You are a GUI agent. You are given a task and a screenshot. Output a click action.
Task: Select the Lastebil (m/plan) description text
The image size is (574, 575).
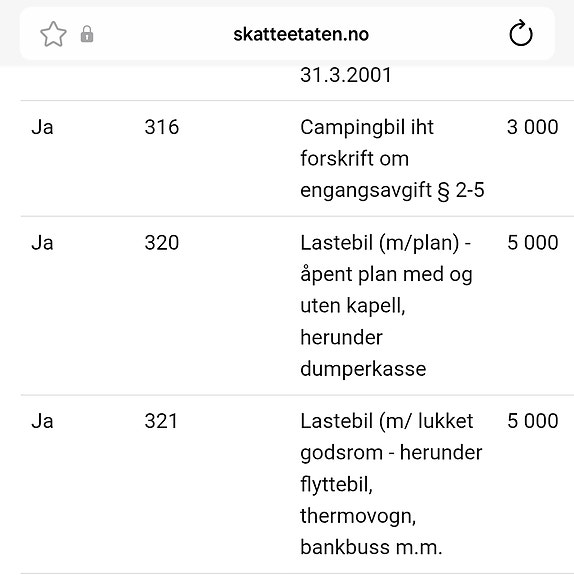[386, 305]
